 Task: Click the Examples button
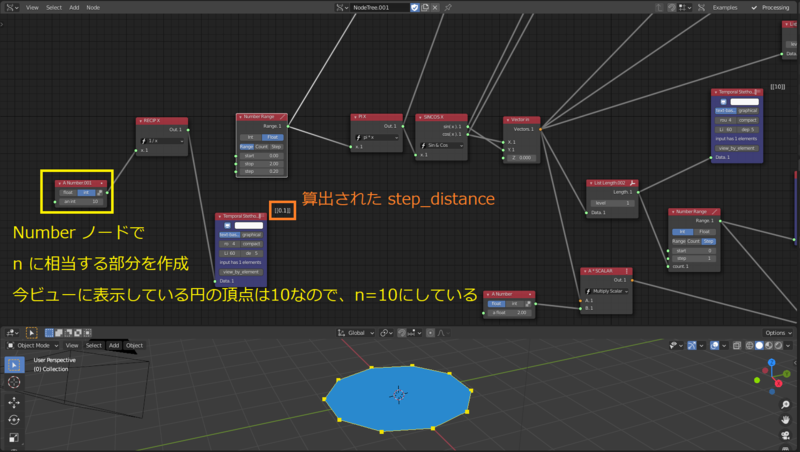tap(724, 7)
